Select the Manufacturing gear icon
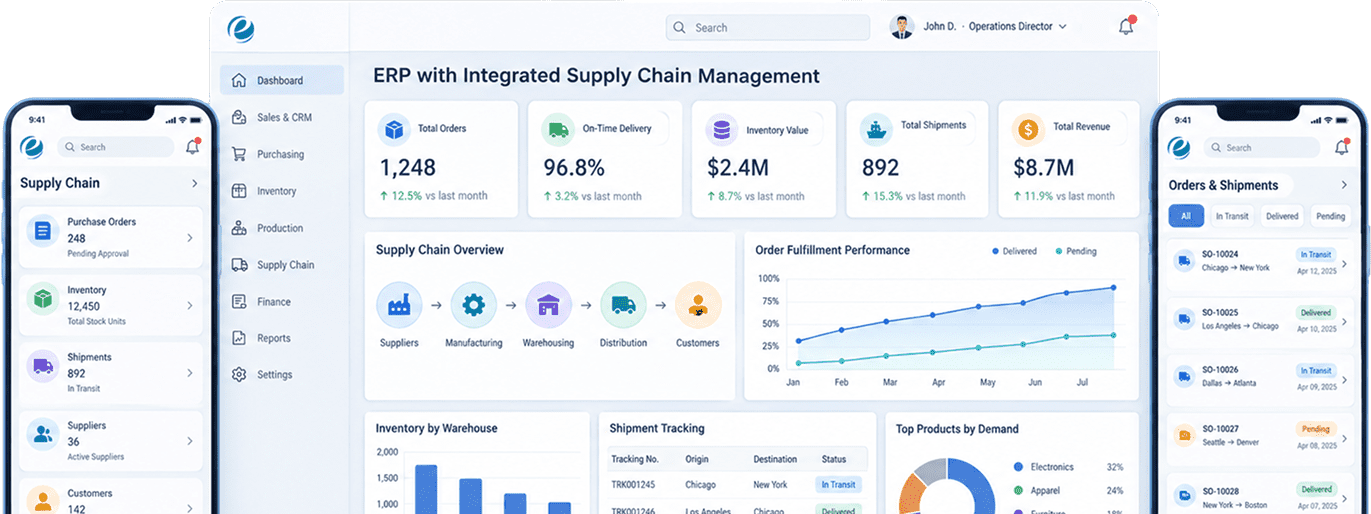The width and height of the screenshot is (1371, 514). click(x=473, y=305)
